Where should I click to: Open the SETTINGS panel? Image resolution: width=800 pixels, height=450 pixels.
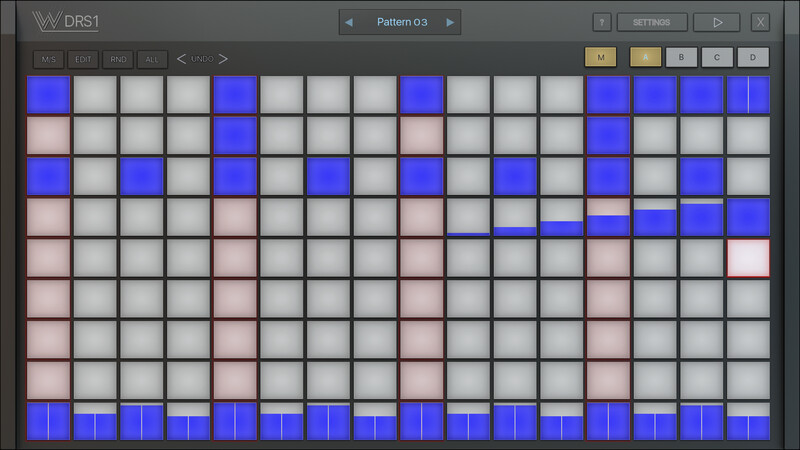pyautogui.click(x=652, y=22)
